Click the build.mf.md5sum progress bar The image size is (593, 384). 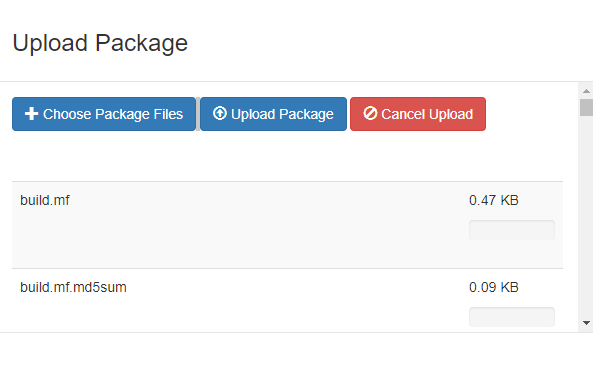coord(512,317)
